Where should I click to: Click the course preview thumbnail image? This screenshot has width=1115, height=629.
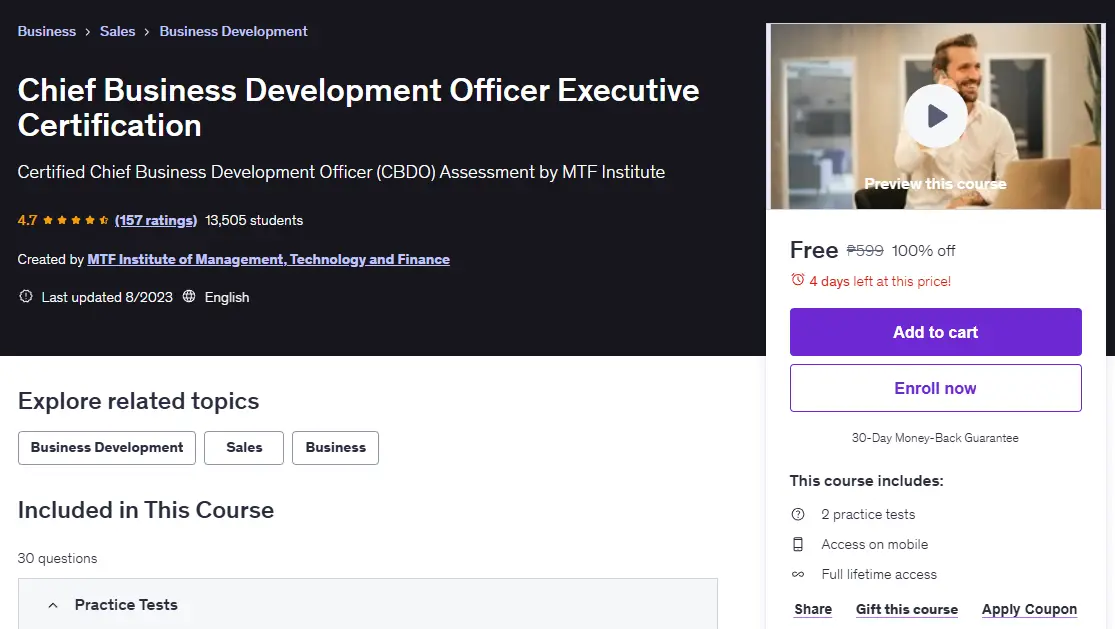click(935, 117)
